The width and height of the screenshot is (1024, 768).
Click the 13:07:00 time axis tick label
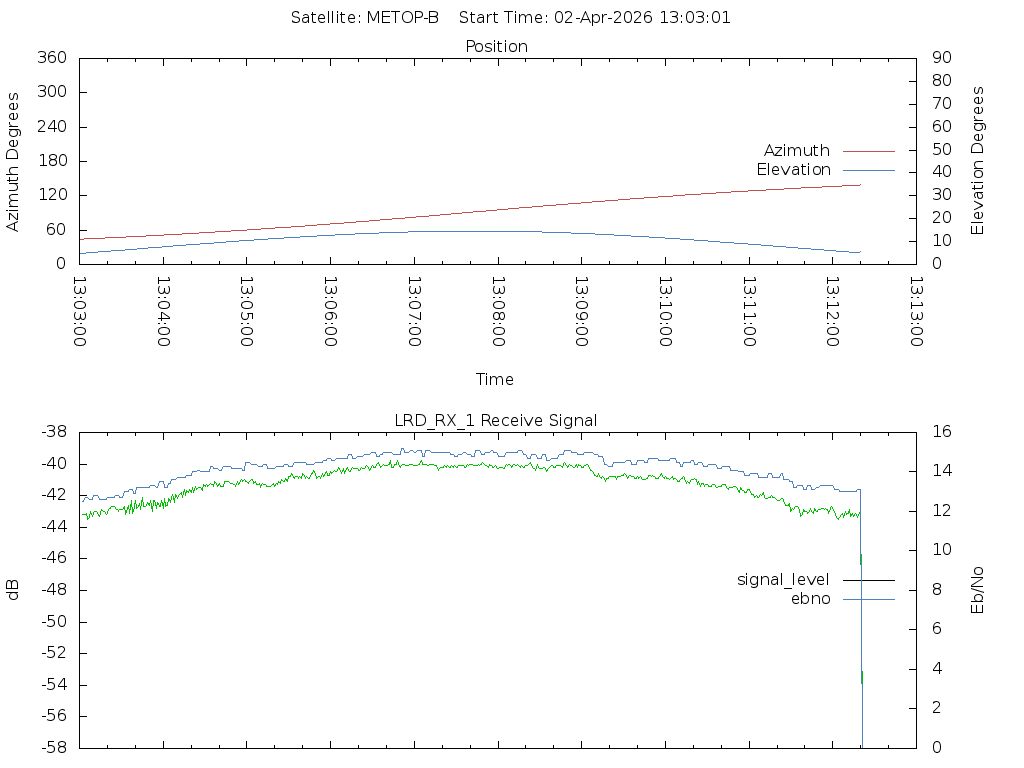(414, 312)
